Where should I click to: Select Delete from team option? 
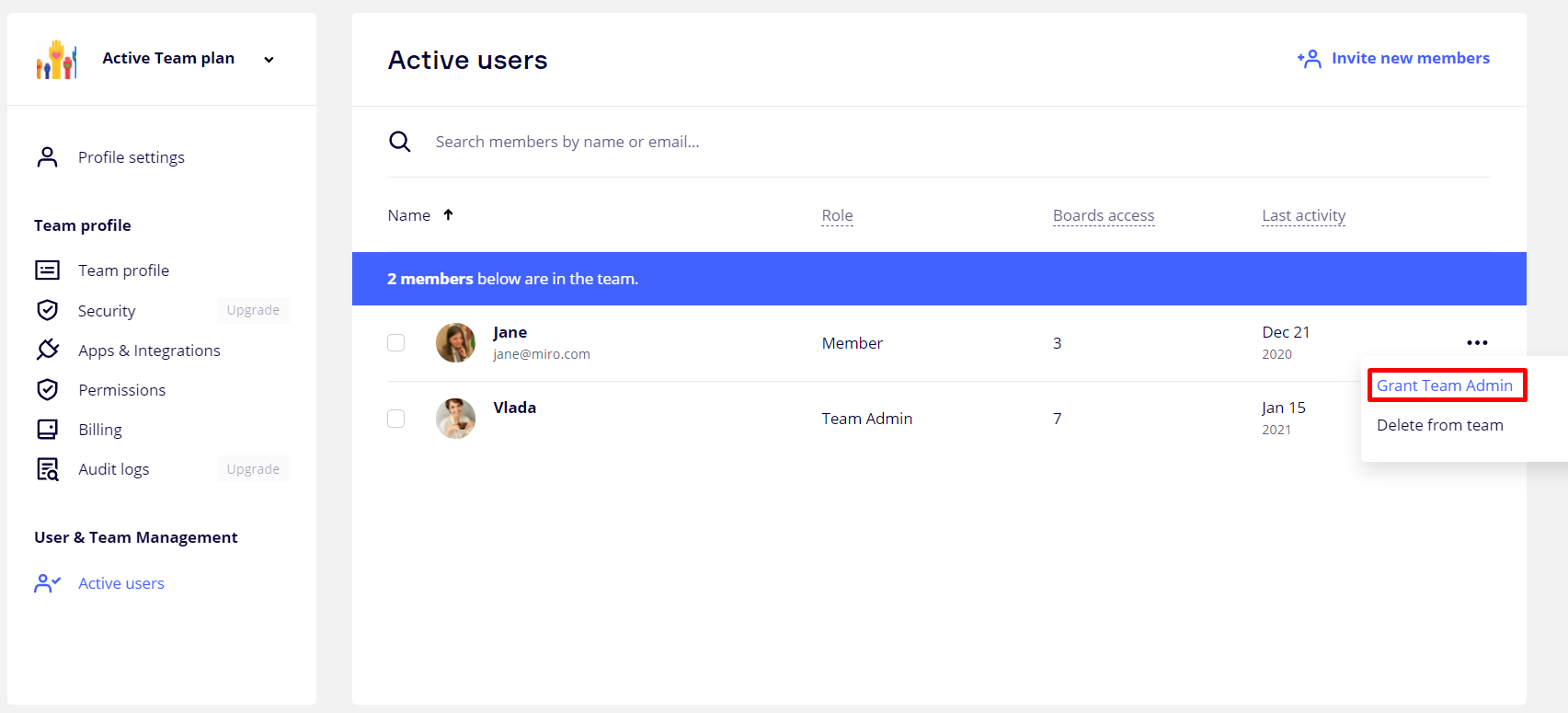pos(1439,425)
